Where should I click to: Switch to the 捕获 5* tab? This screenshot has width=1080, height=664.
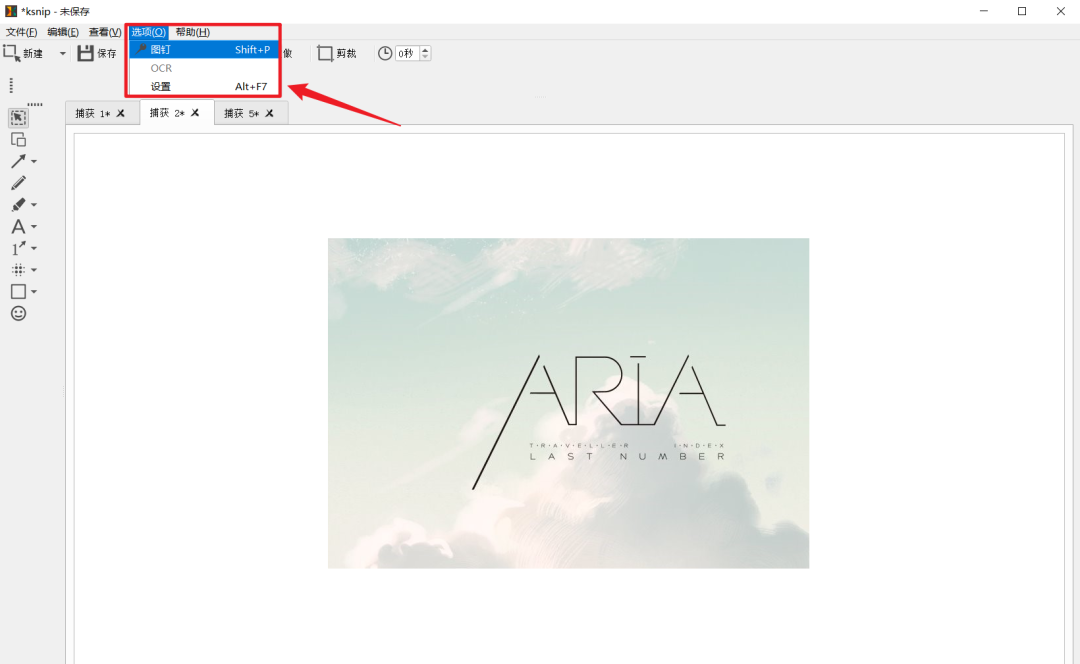coord(241,113)
